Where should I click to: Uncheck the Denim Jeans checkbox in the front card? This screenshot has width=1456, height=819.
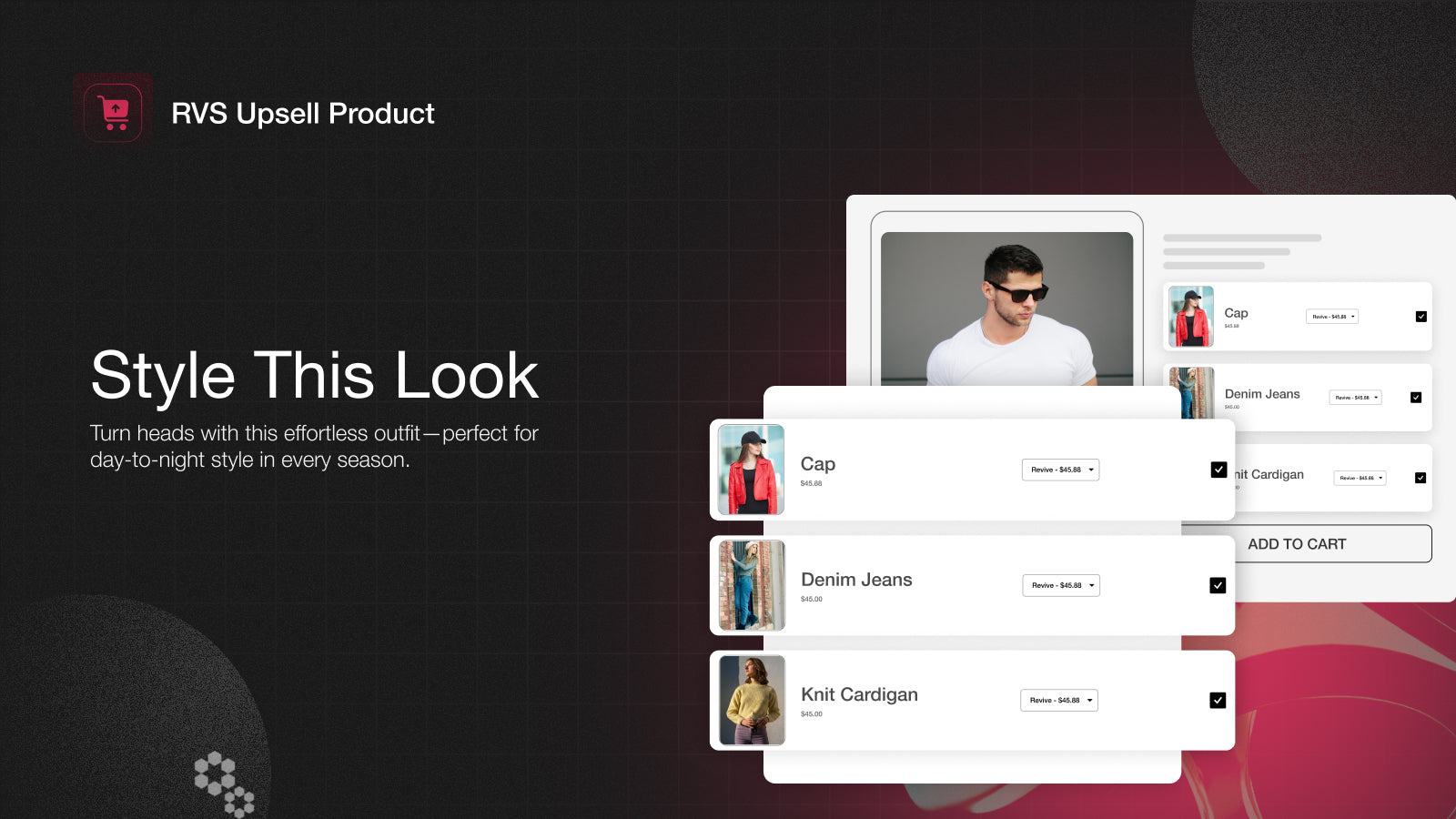pyautogui.click(x=1218, y=585)
